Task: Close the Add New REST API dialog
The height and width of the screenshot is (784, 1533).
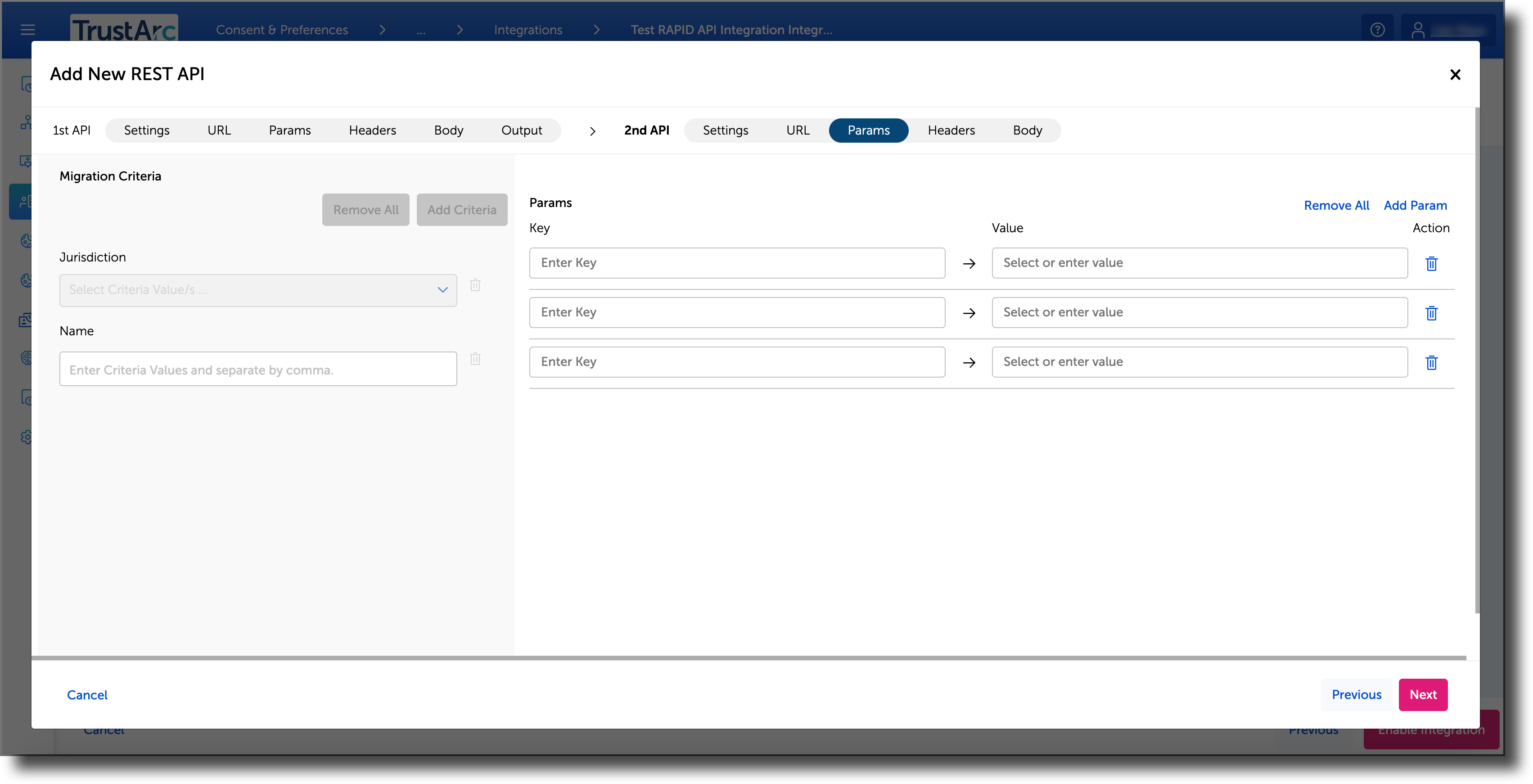Action: pyautogui.click(x=1455, y=74)
